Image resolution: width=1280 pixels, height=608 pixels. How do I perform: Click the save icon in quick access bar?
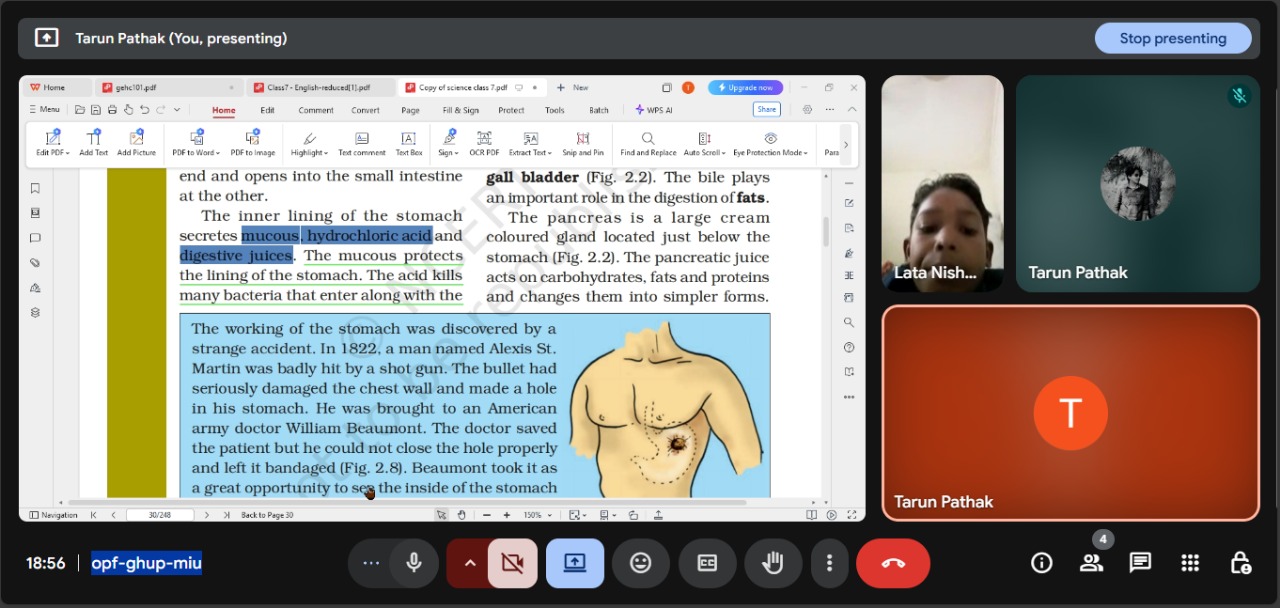[97, 110]
